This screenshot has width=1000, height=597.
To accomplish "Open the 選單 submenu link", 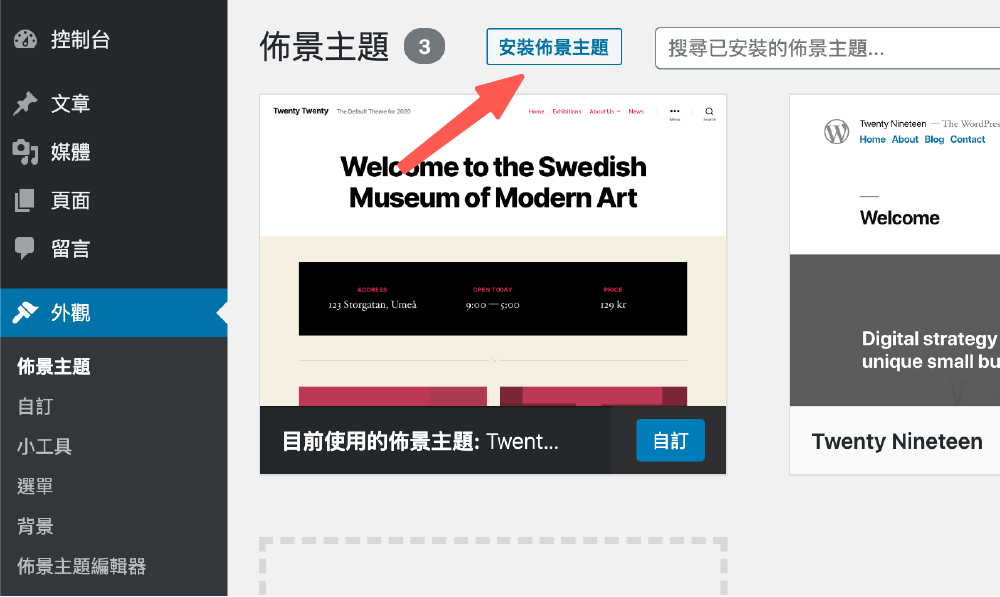I will coord(35,486).
